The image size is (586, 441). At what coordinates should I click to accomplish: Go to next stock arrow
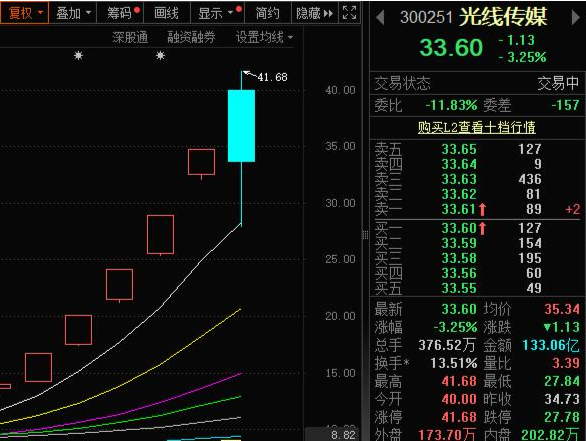[575, 17]
